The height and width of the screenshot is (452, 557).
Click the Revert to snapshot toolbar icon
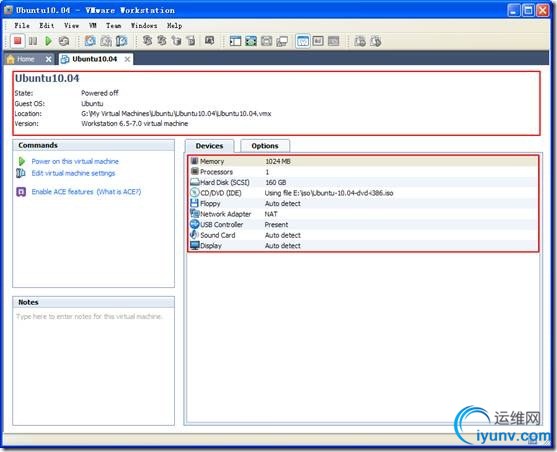106,41
